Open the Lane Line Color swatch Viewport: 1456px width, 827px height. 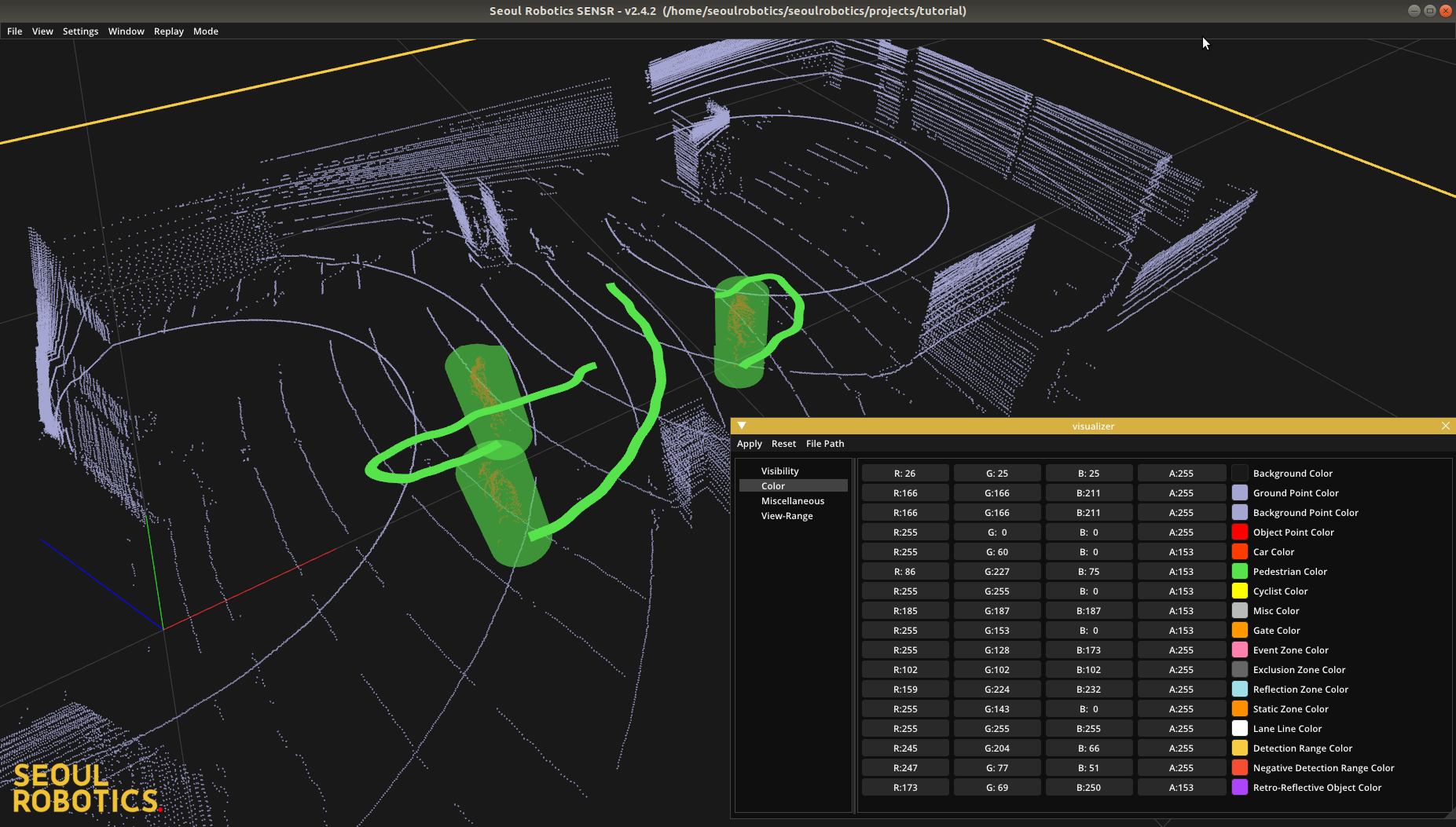tap(1240, 729)
